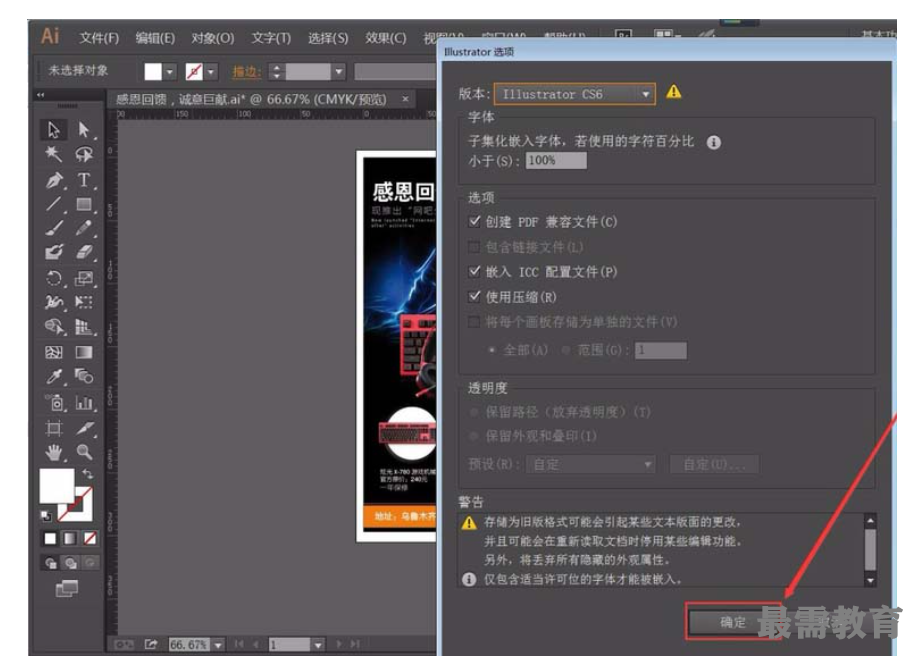
Task: Toggle Include Linked Files checkbox
Action: [x=474, y=247]
